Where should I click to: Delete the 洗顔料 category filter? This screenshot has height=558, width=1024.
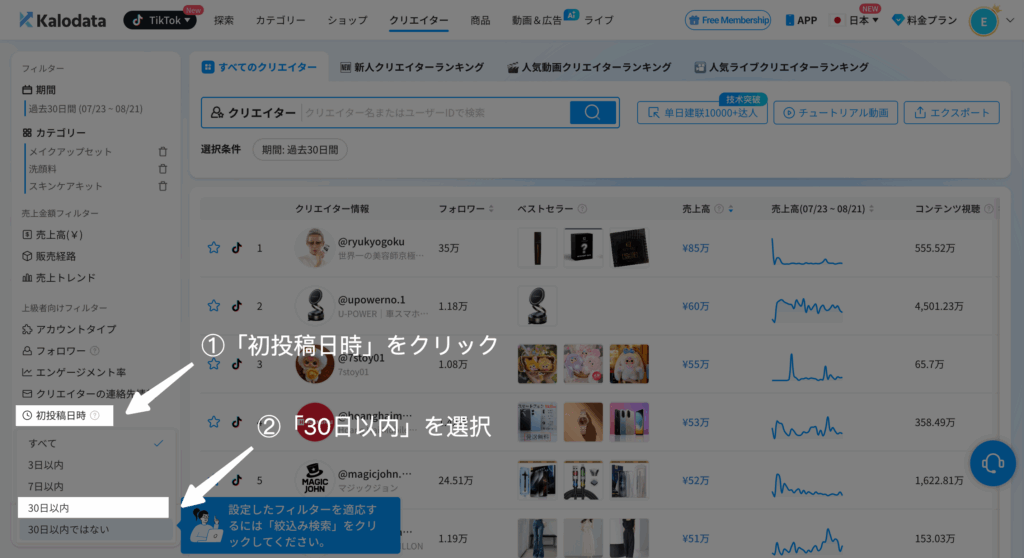coord(163,169)
